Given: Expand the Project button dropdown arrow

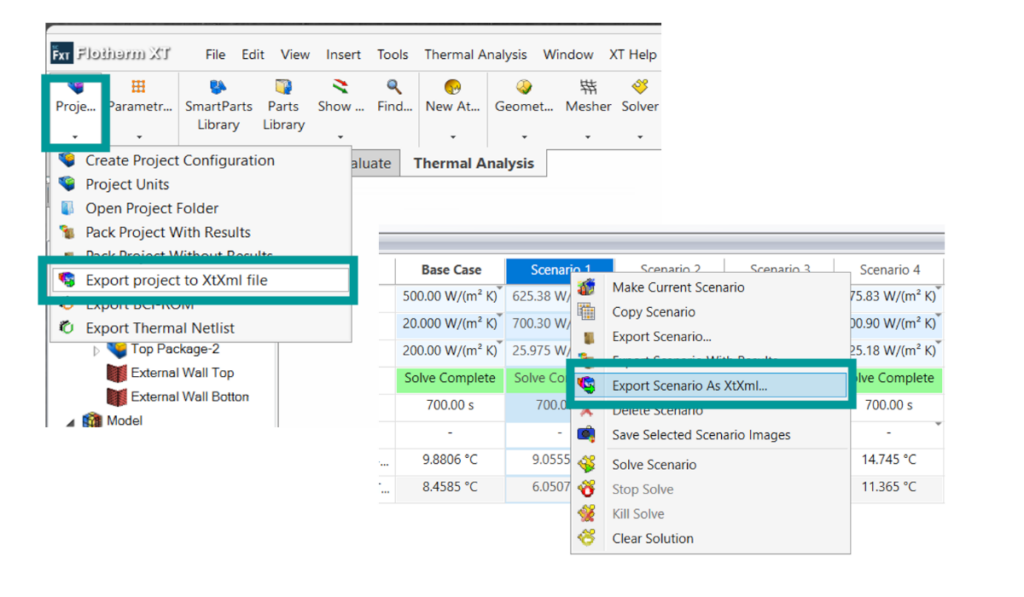Looking at the screenshot, I should click(x=75, y=137).
